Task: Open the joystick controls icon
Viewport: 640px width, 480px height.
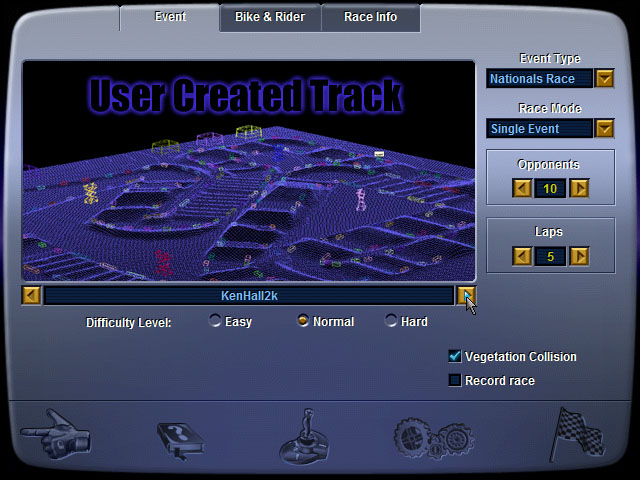Action: pyautogui.click(x=304, y=437)
